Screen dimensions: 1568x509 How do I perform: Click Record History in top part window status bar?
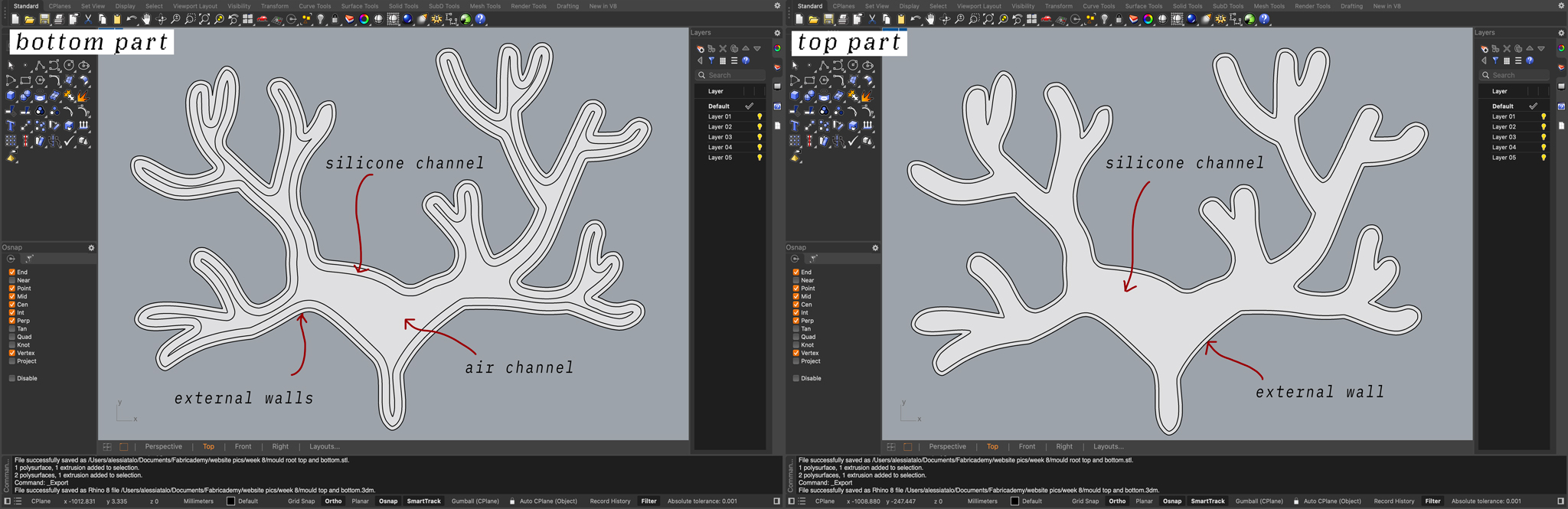[1393, 501]
